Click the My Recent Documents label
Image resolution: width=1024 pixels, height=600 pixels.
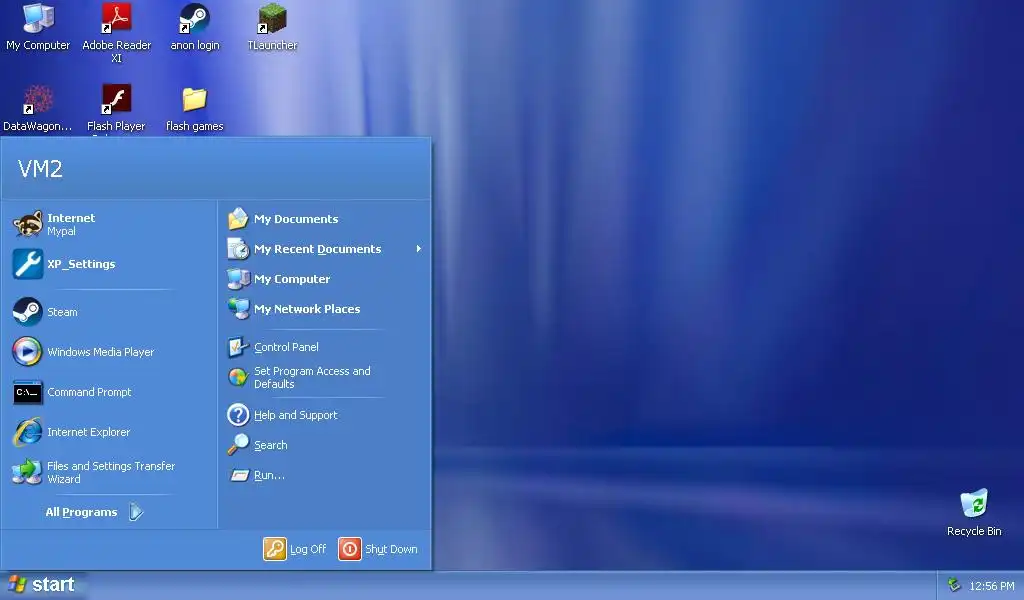pyautogui.click(x=317, y=249)
